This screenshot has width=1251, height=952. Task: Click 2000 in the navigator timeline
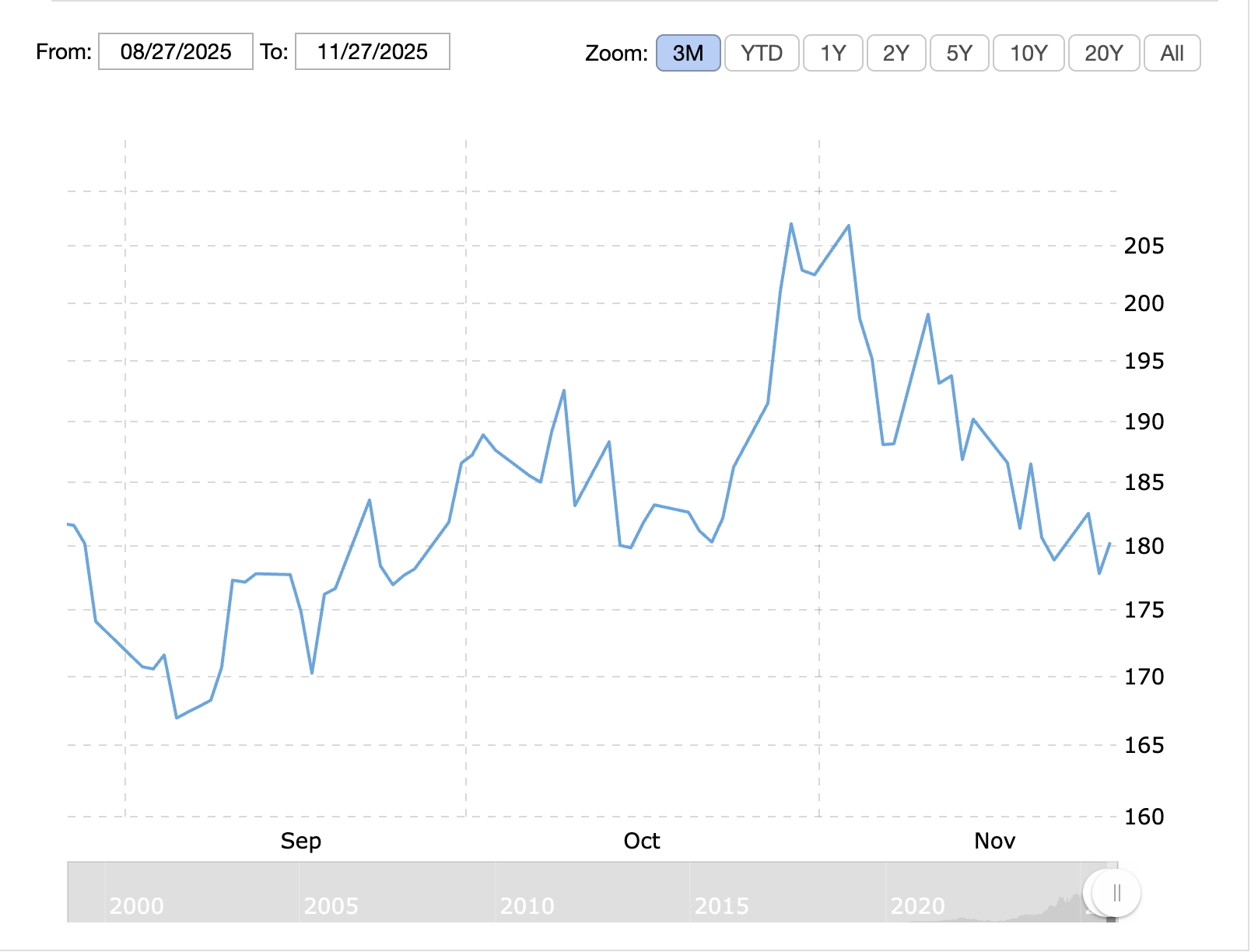(137, 906)
